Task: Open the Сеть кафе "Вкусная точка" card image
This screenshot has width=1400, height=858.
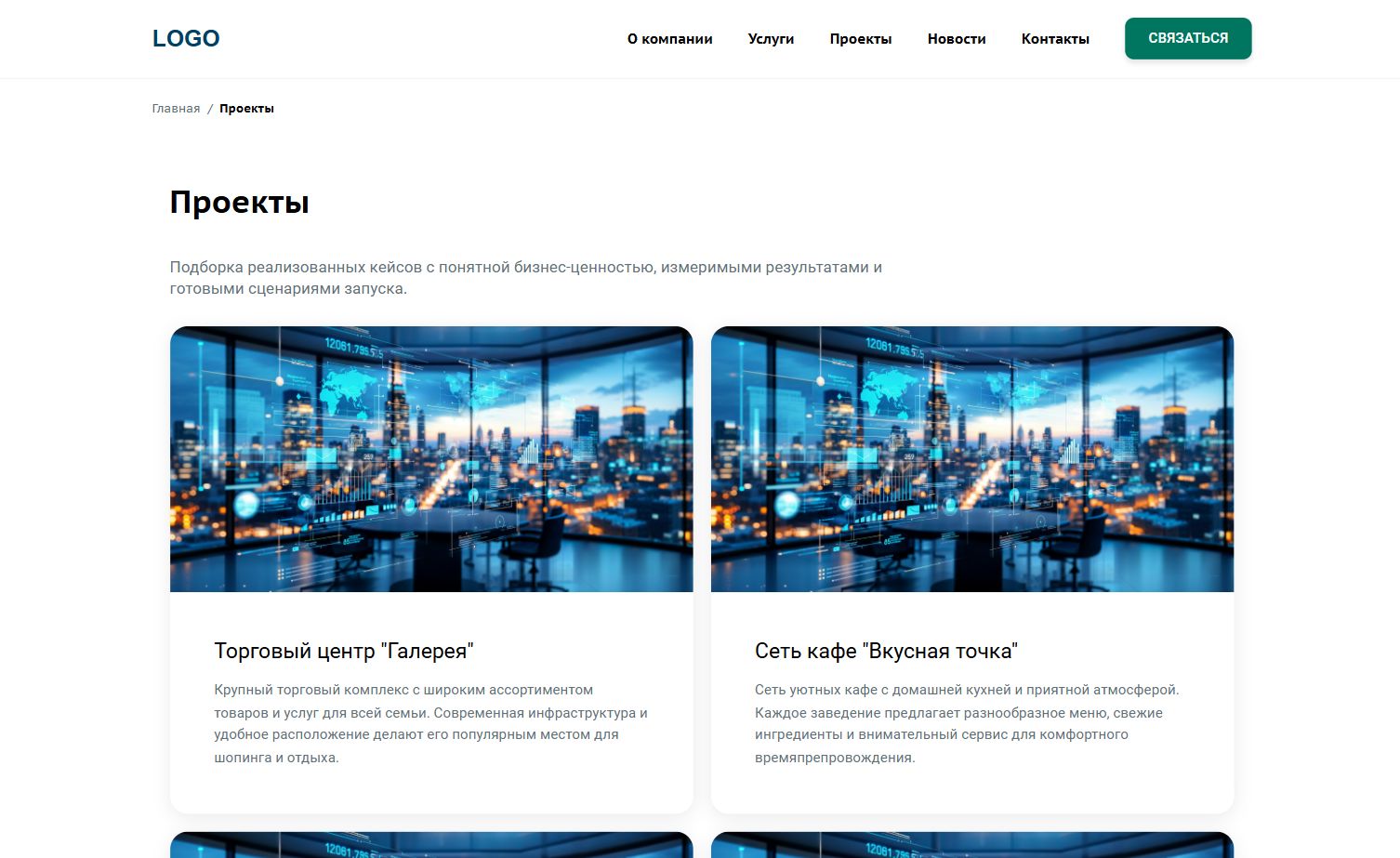Action: coord(972,459)
